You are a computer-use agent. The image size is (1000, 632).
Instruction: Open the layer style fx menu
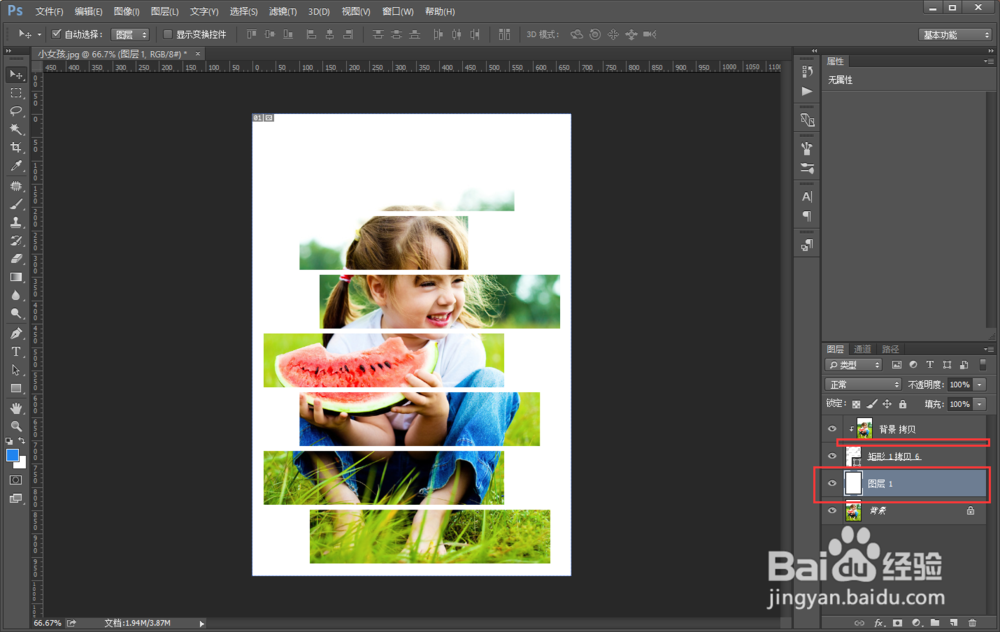(879, 622)
